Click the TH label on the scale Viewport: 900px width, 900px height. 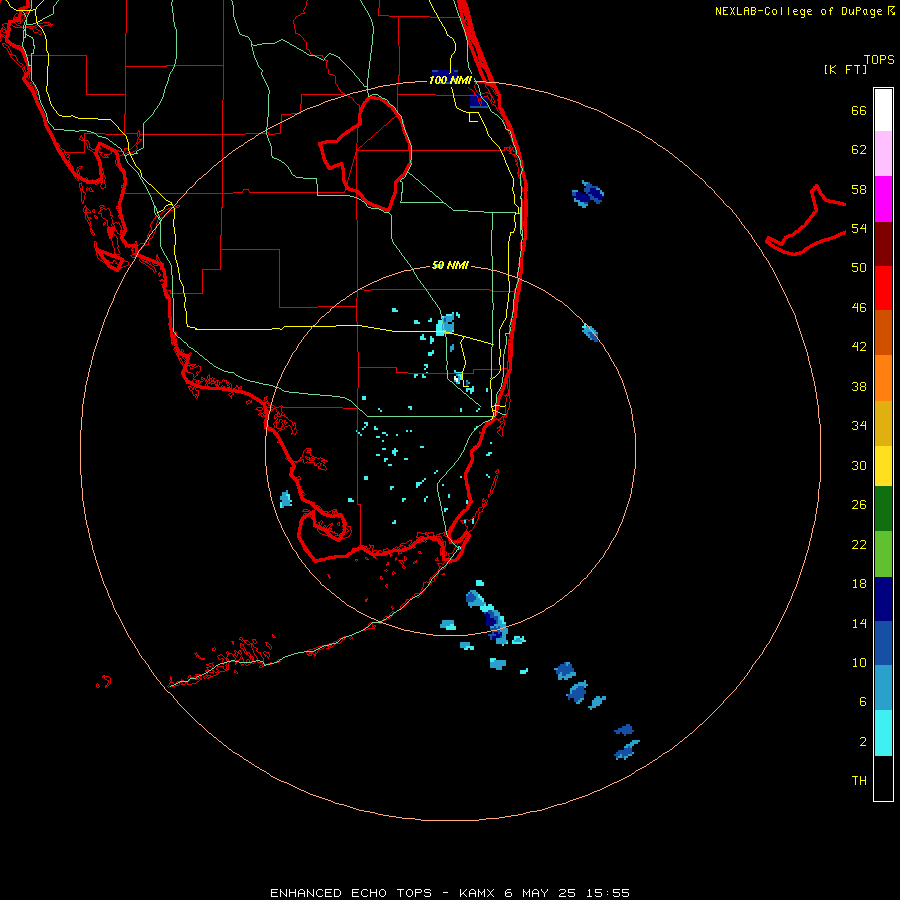(859, 781)
